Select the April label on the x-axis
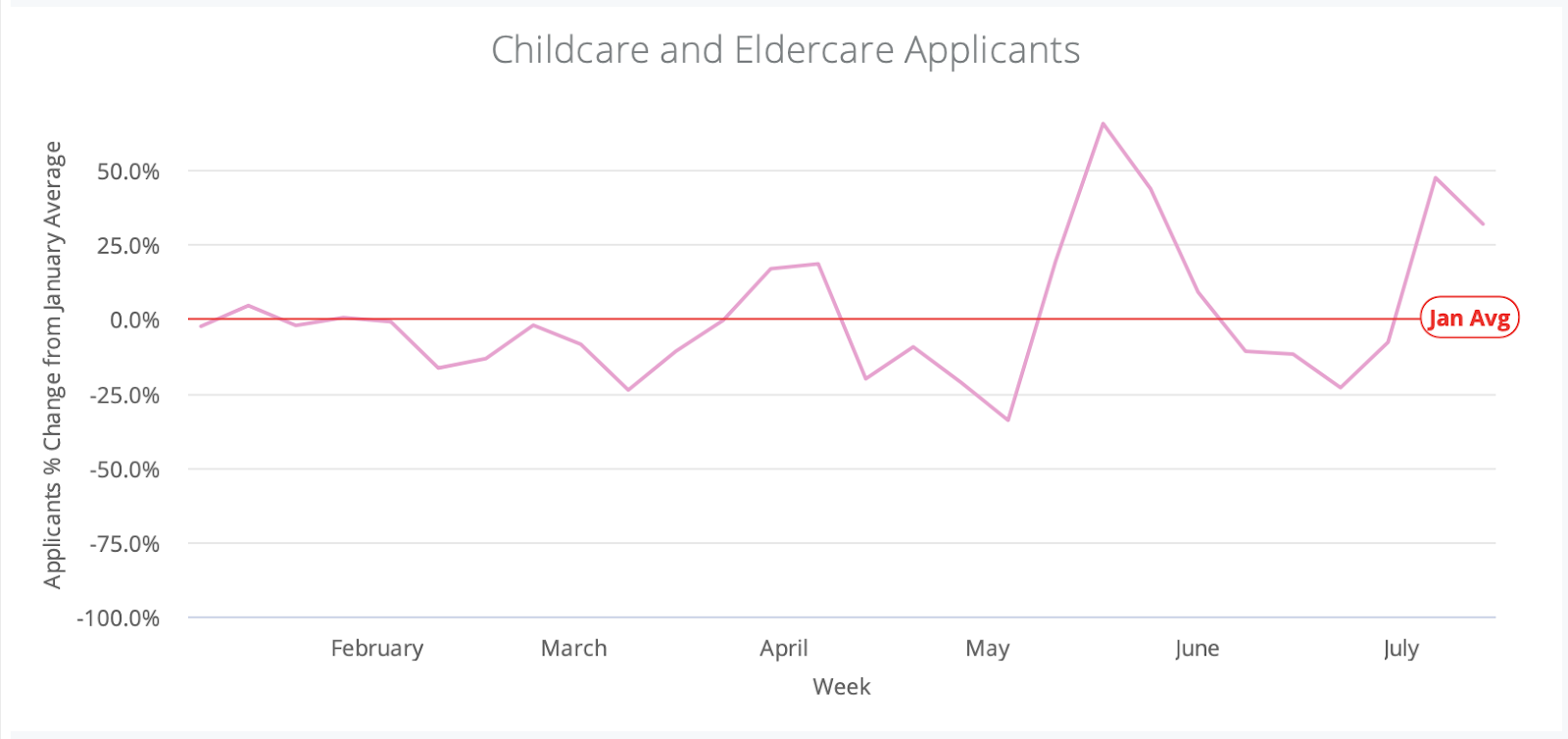Viewport: 1568px width, 739px height. click(784, 648)
